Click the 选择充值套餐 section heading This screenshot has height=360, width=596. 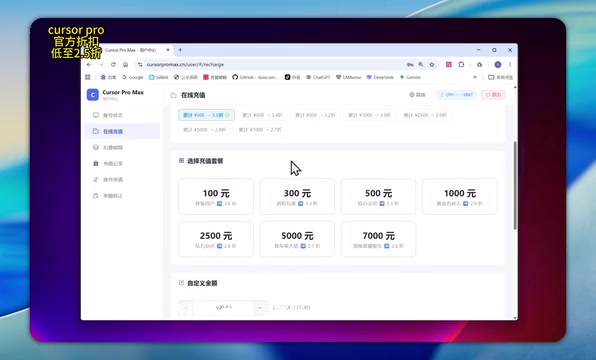(205, 161)
